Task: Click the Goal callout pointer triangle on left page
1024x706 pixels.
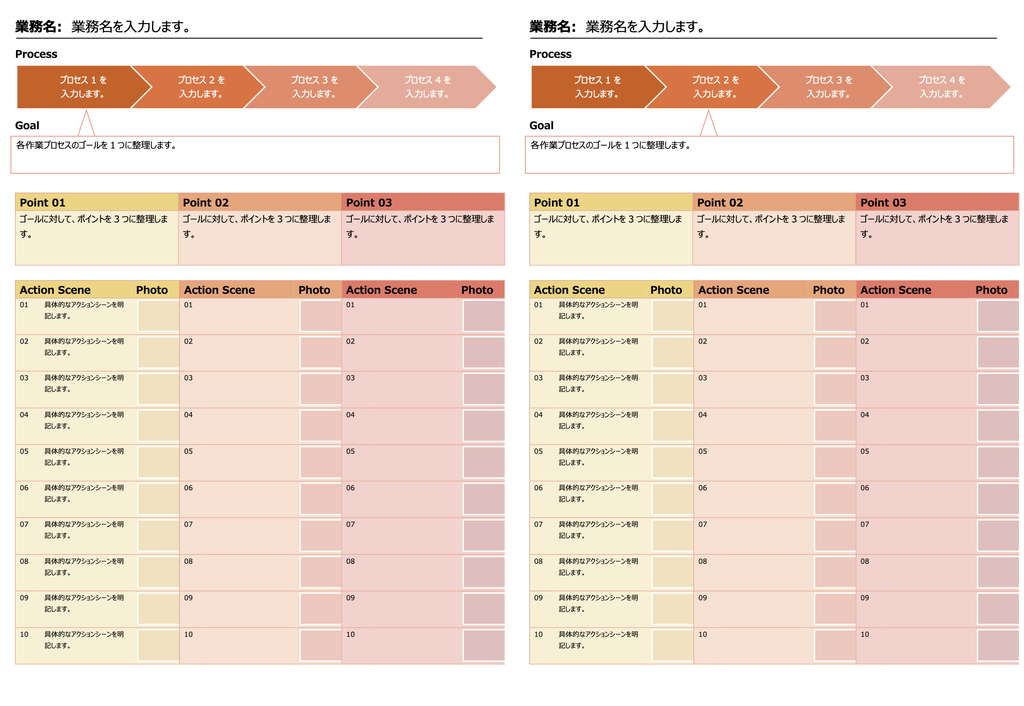Action: [x=86, y=124]
